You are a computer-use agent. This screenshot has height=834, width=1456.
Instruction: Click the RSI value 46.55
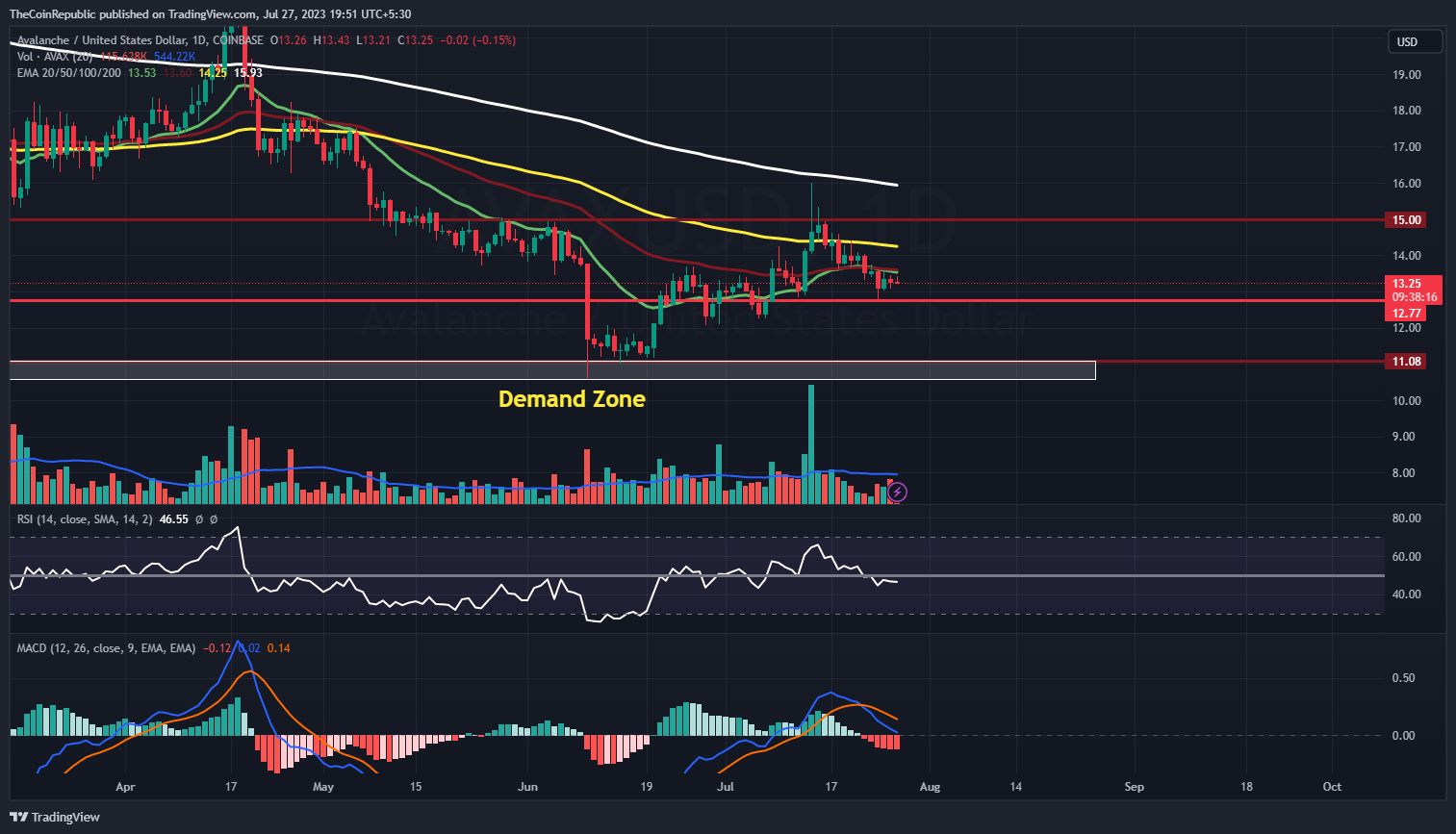tap(173, 519)
